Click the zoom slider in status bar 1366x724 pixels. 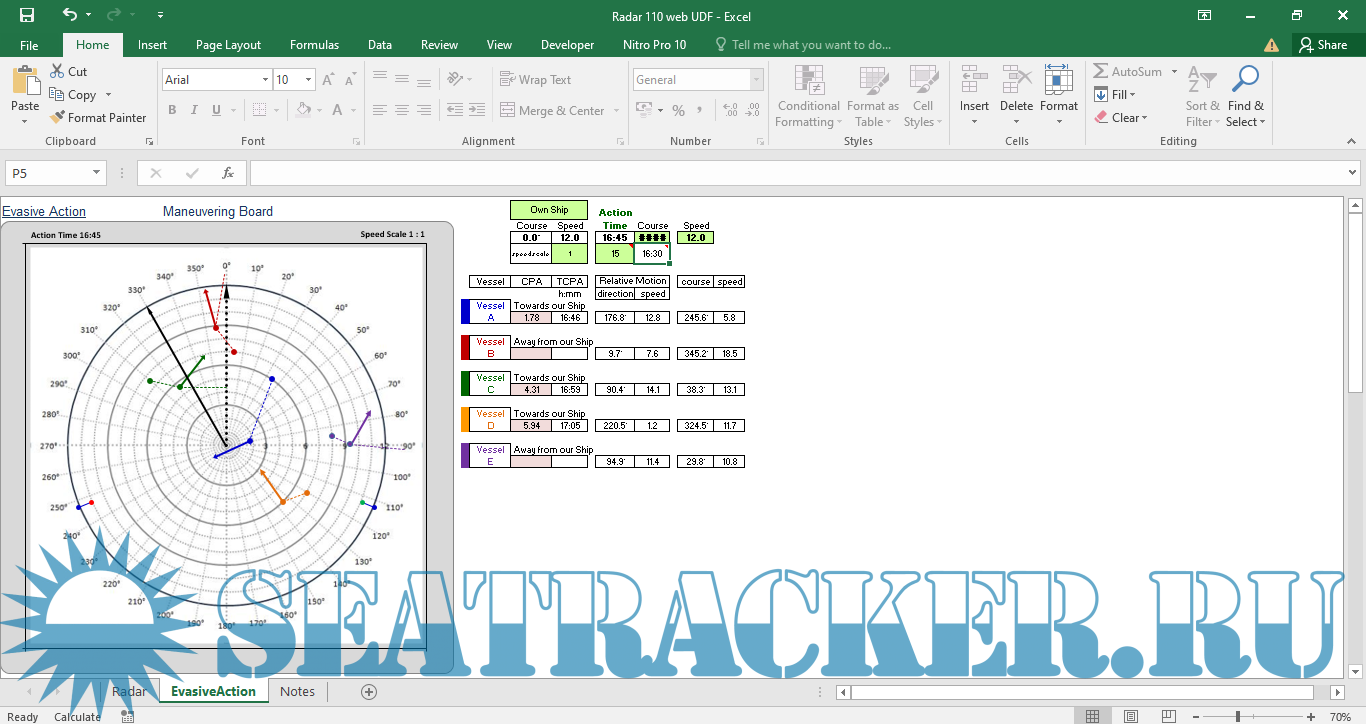pyautogui.click(x=1238, y=716)
